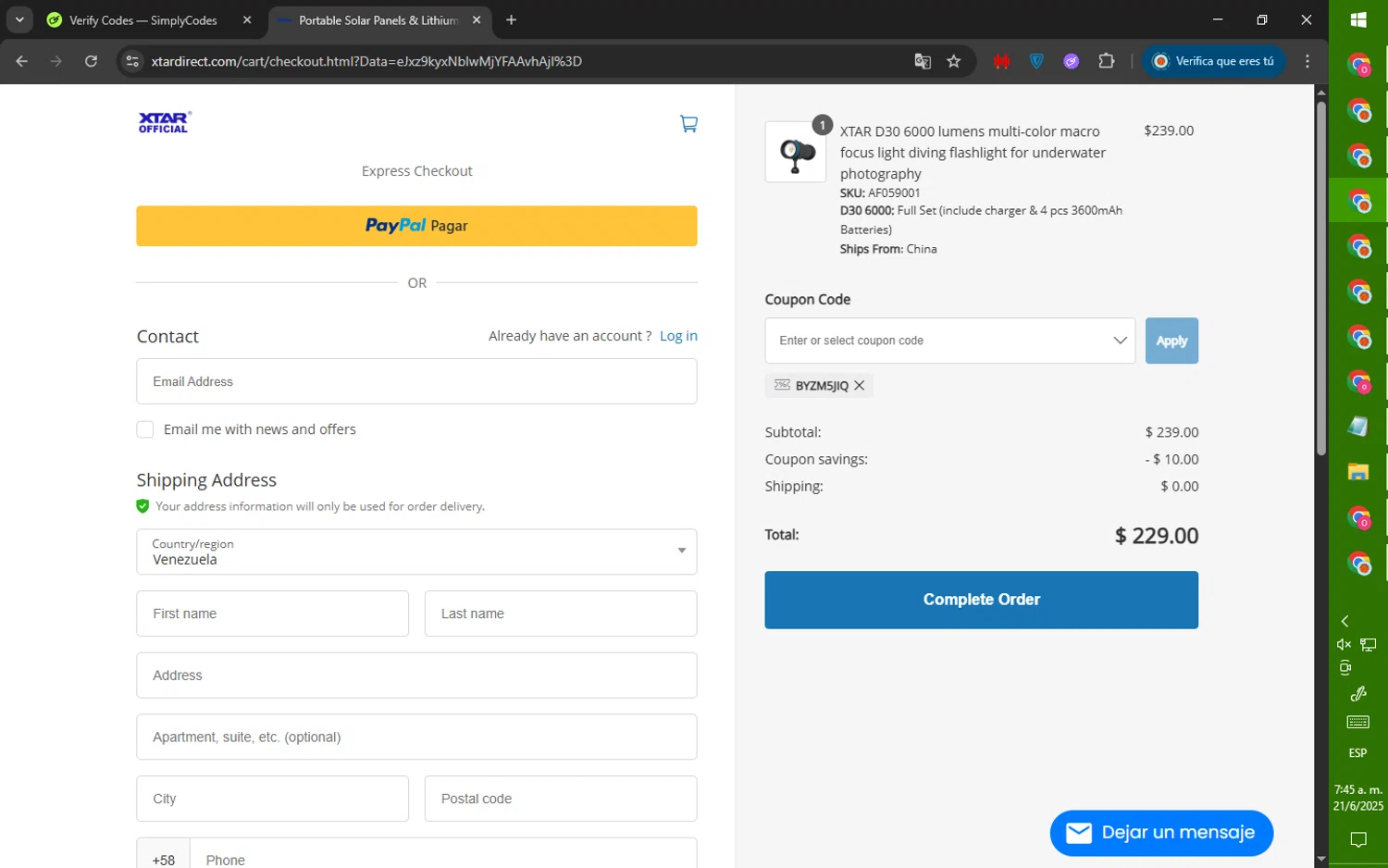Click the XTAR D30 6000 lumens product title

pos(973,153)
